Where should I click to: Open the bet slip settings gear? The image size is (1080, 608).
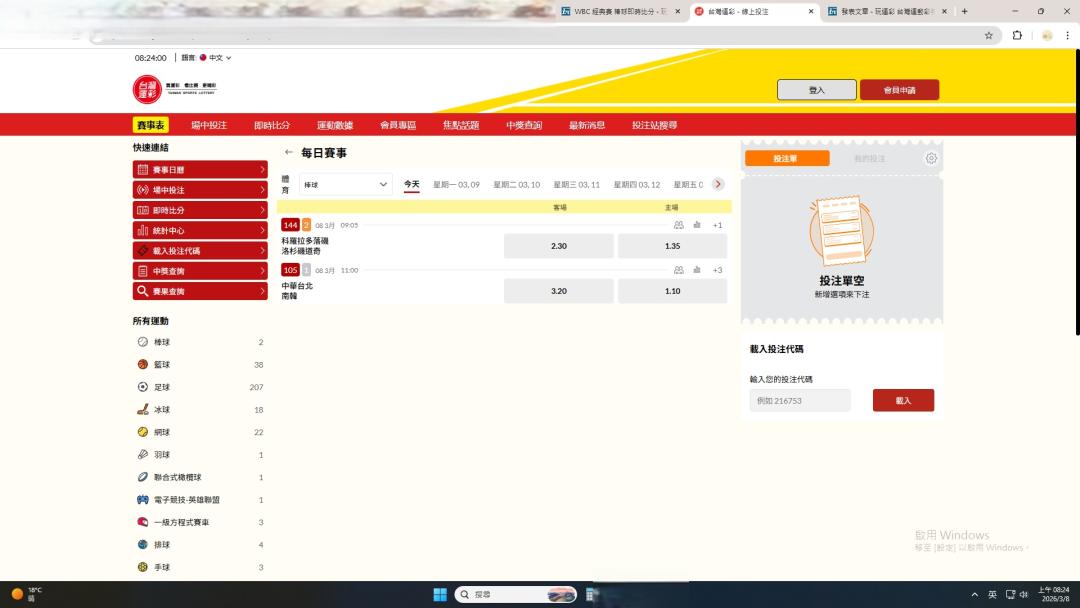(931, 159)
